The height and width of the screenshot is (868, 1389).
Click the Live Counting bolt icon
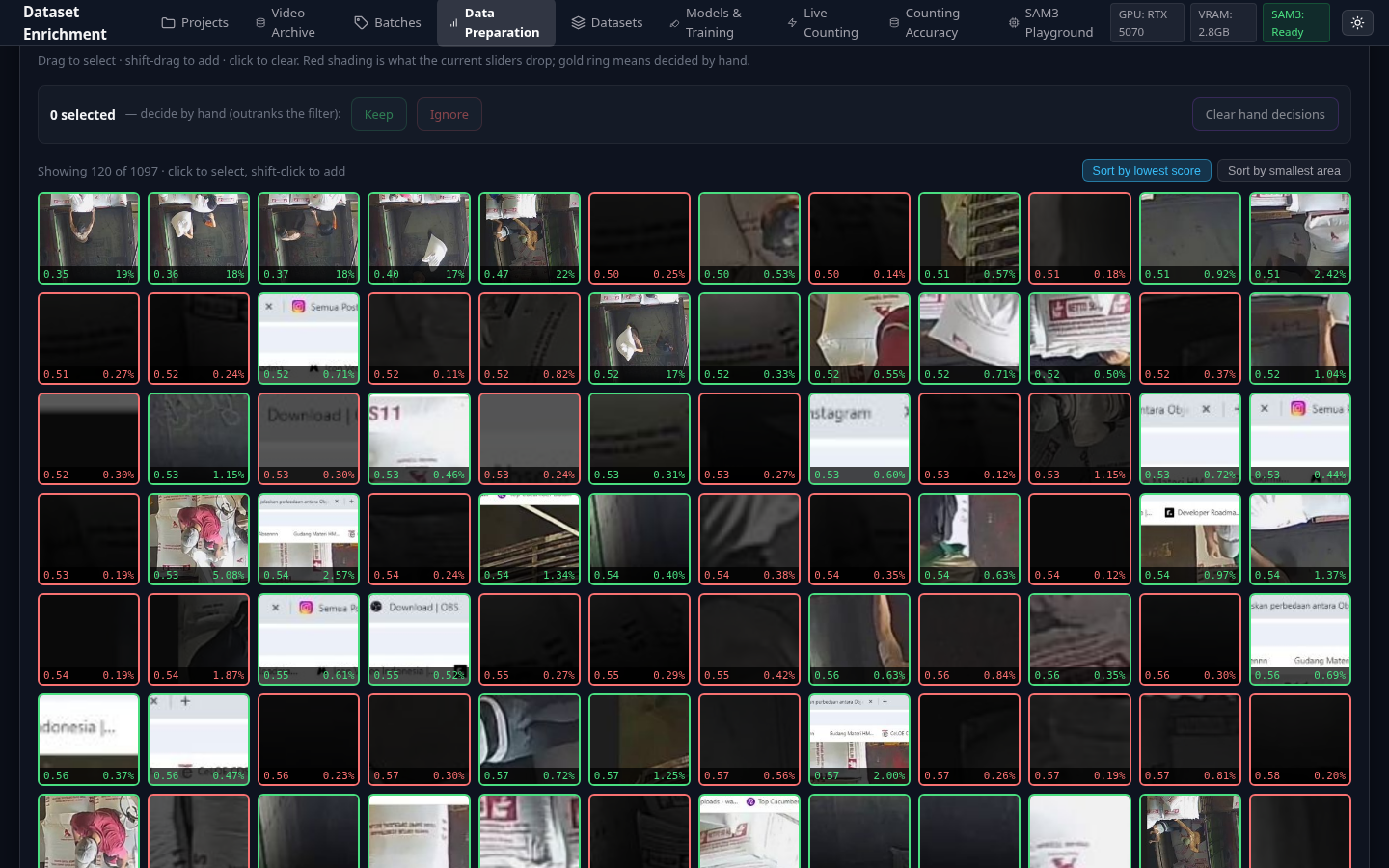792,23
